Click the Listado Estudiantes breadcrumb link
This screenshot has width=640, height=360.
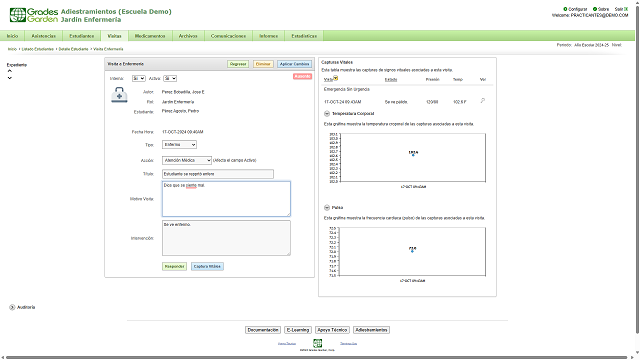38,49
